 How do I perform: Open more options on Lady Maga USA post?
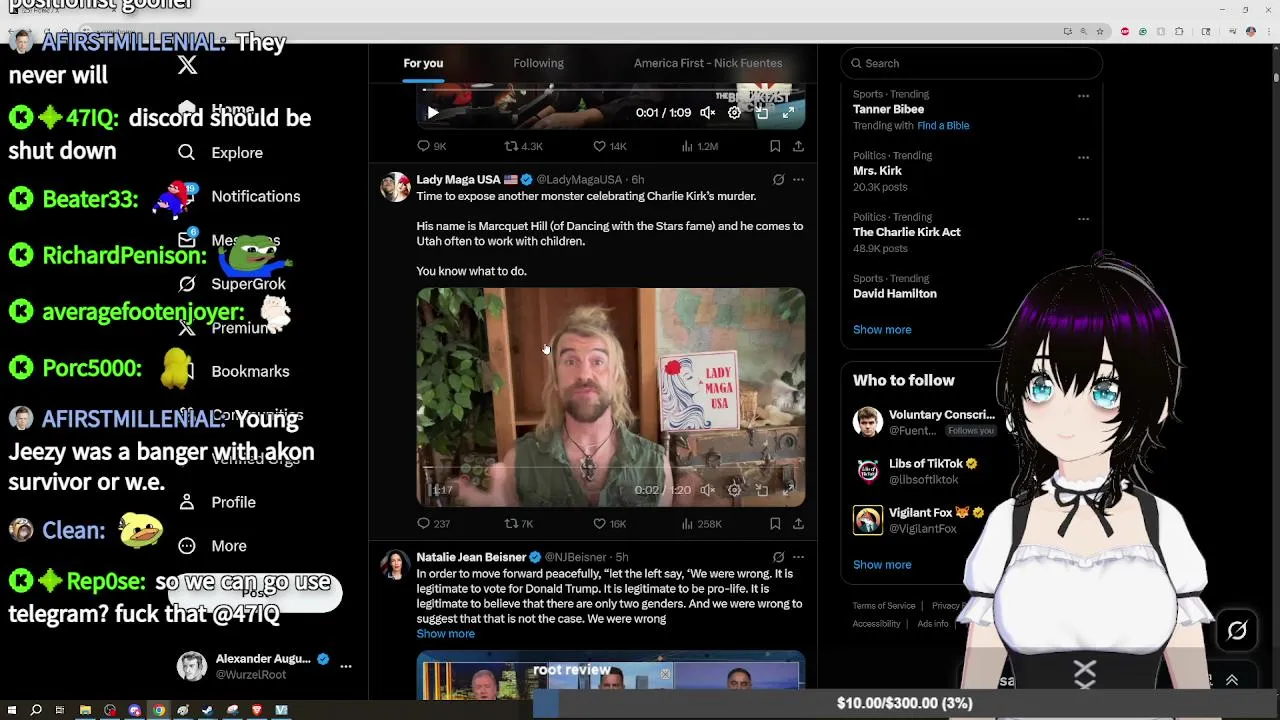click(x=798, y=180)
